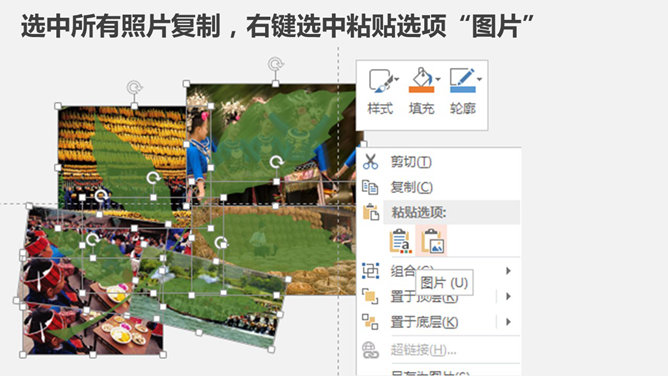Open the 样式 dropdown arrow

tap(397, 80)
